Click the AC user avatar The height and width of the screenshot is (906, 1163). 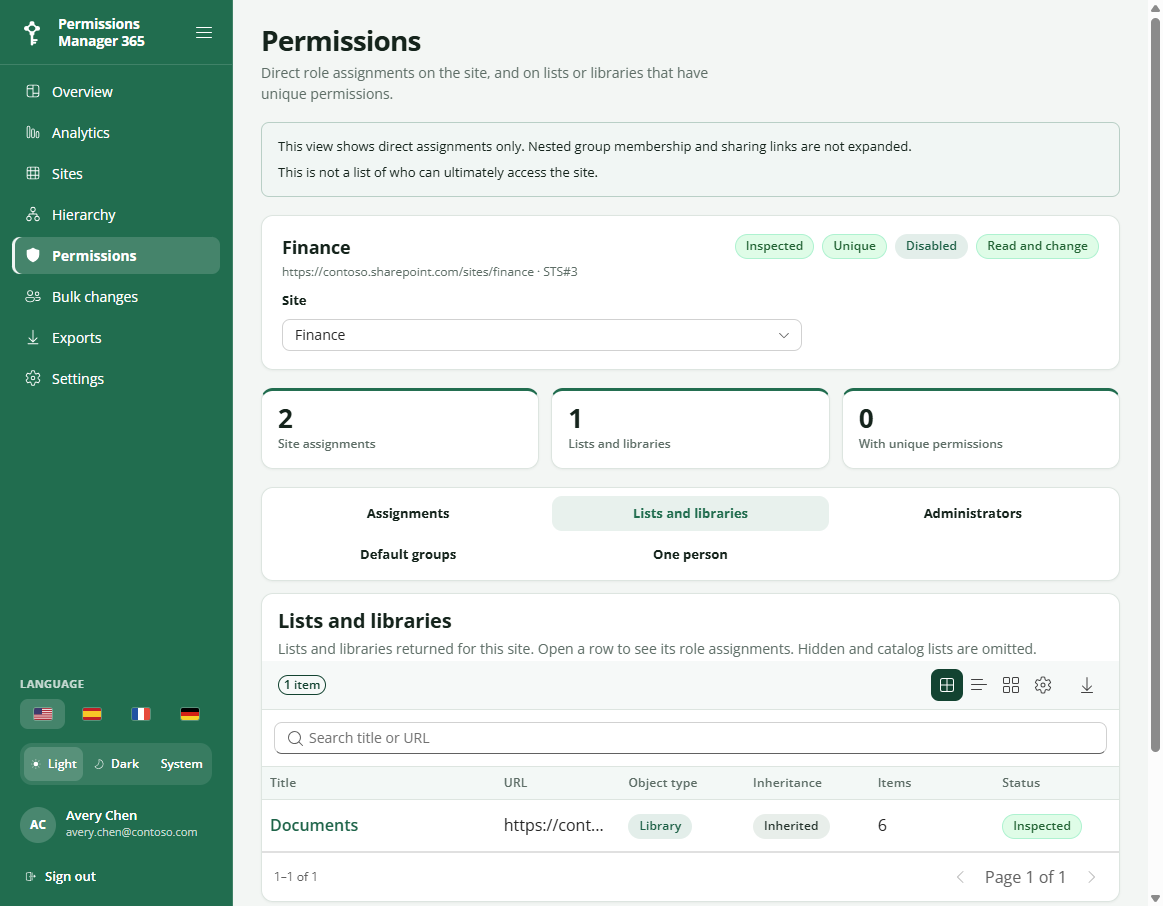(x=38, y=824)
